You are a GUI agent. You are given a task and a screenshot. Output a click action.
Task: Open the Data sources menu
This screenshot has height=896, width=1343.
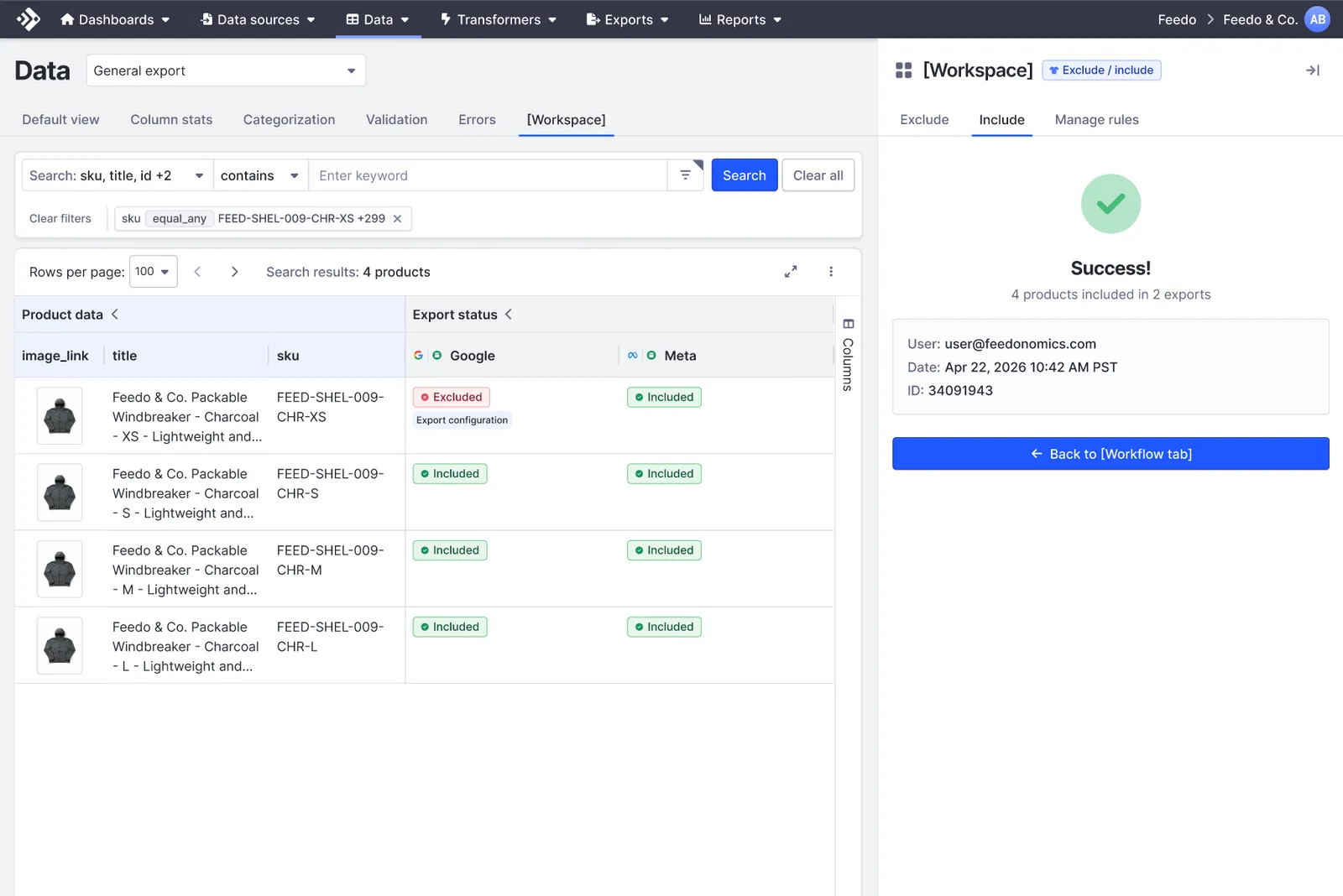tap(259, 19)
